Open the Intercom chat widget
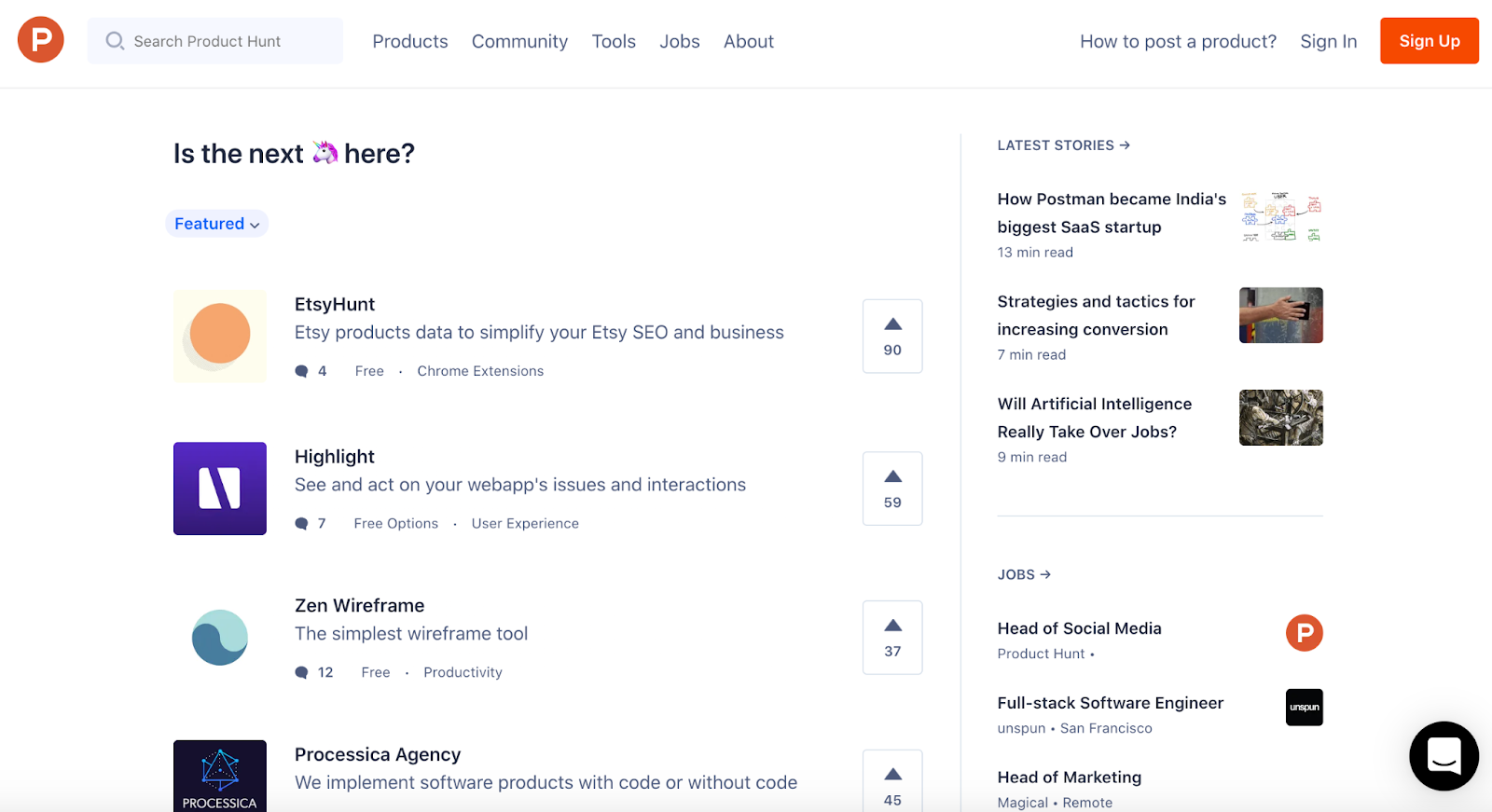This screenshot has height=812, width=1492. [1444, 755]
